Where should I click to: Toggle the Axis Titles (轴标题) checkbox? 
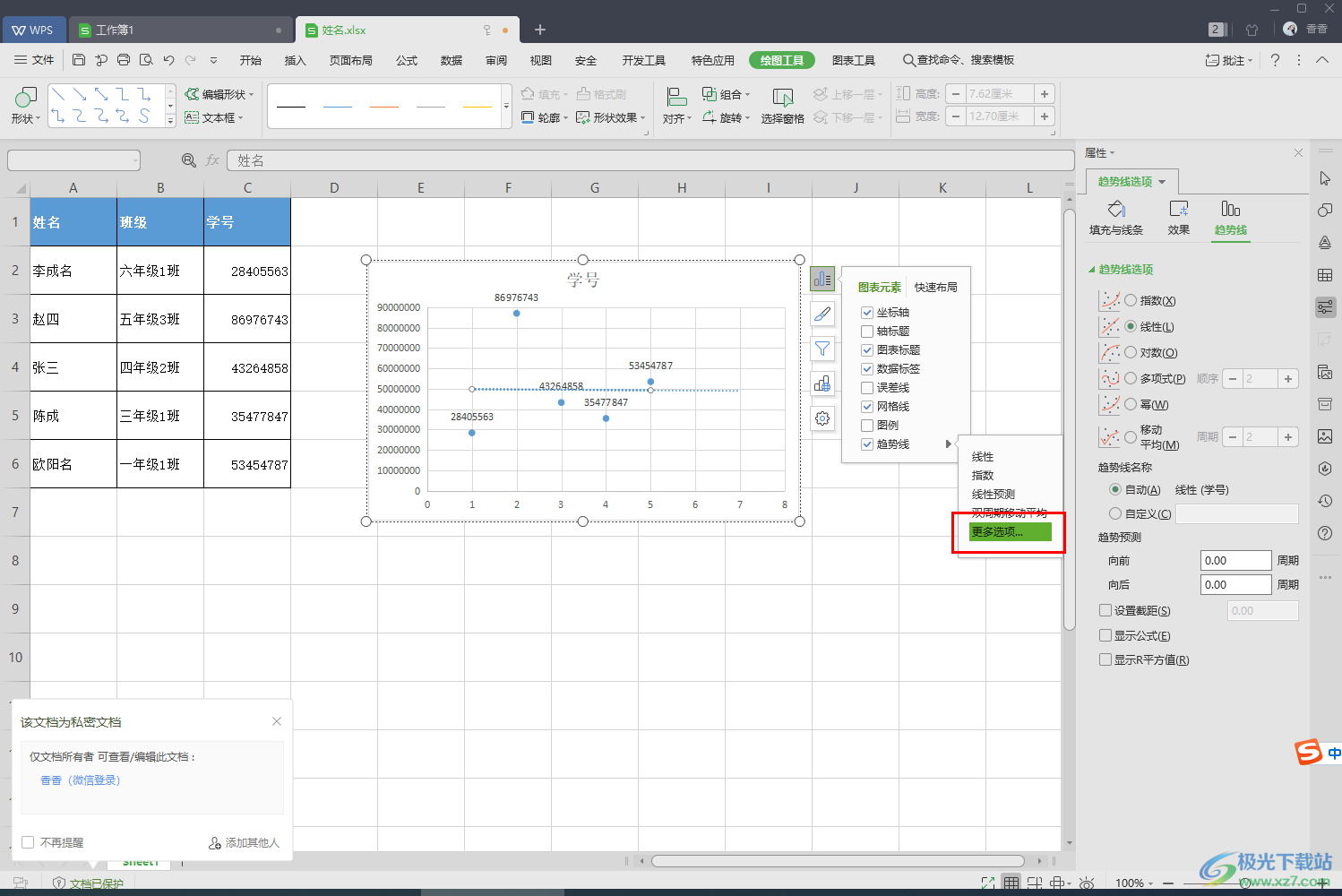867,332
